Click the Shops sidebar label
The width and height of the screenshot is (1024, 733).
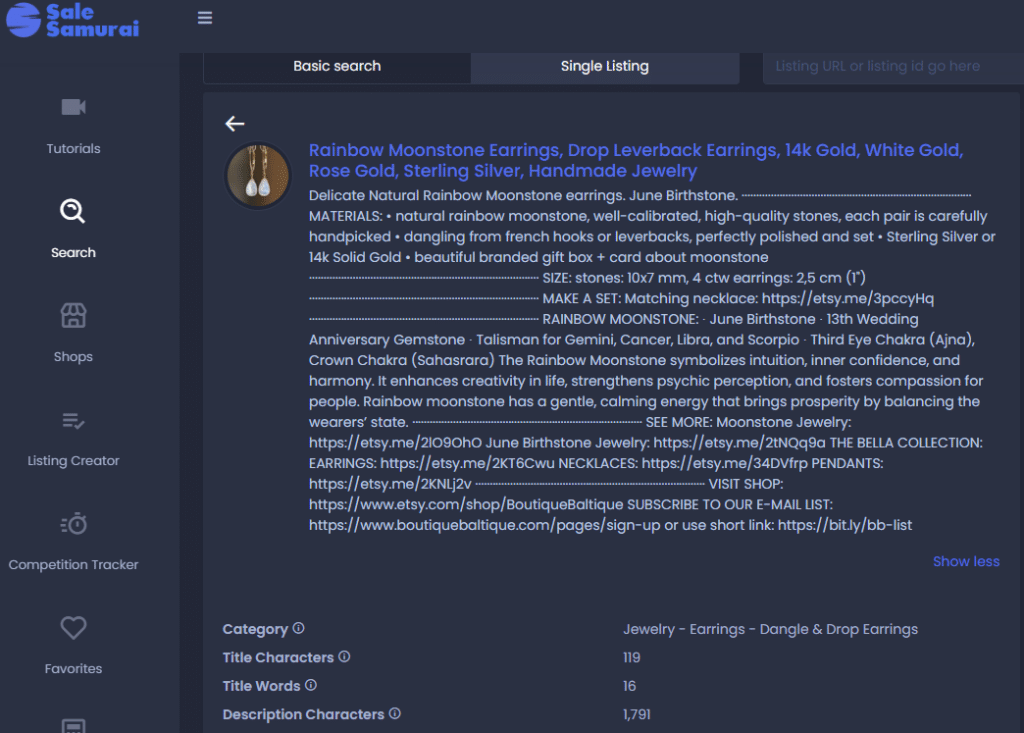click(x=73, y=357)
